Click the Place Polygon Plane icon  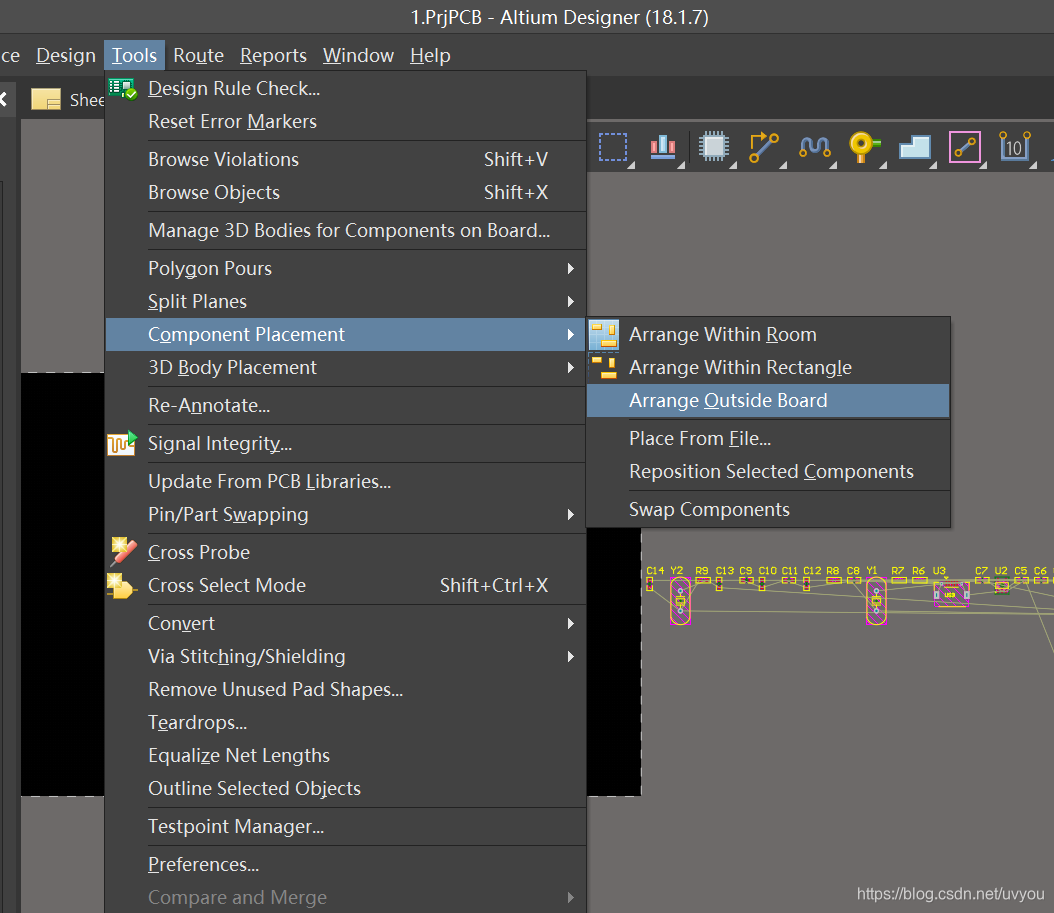point(914,147)
